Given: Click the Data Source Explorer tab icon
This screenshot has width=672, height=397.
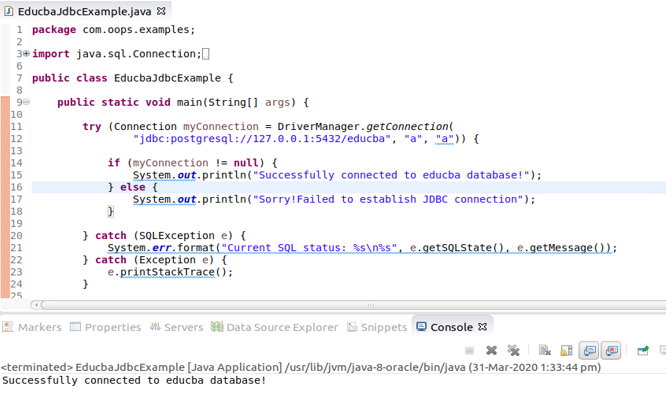Looking at the screenshot, I should [x=217, y=327].
